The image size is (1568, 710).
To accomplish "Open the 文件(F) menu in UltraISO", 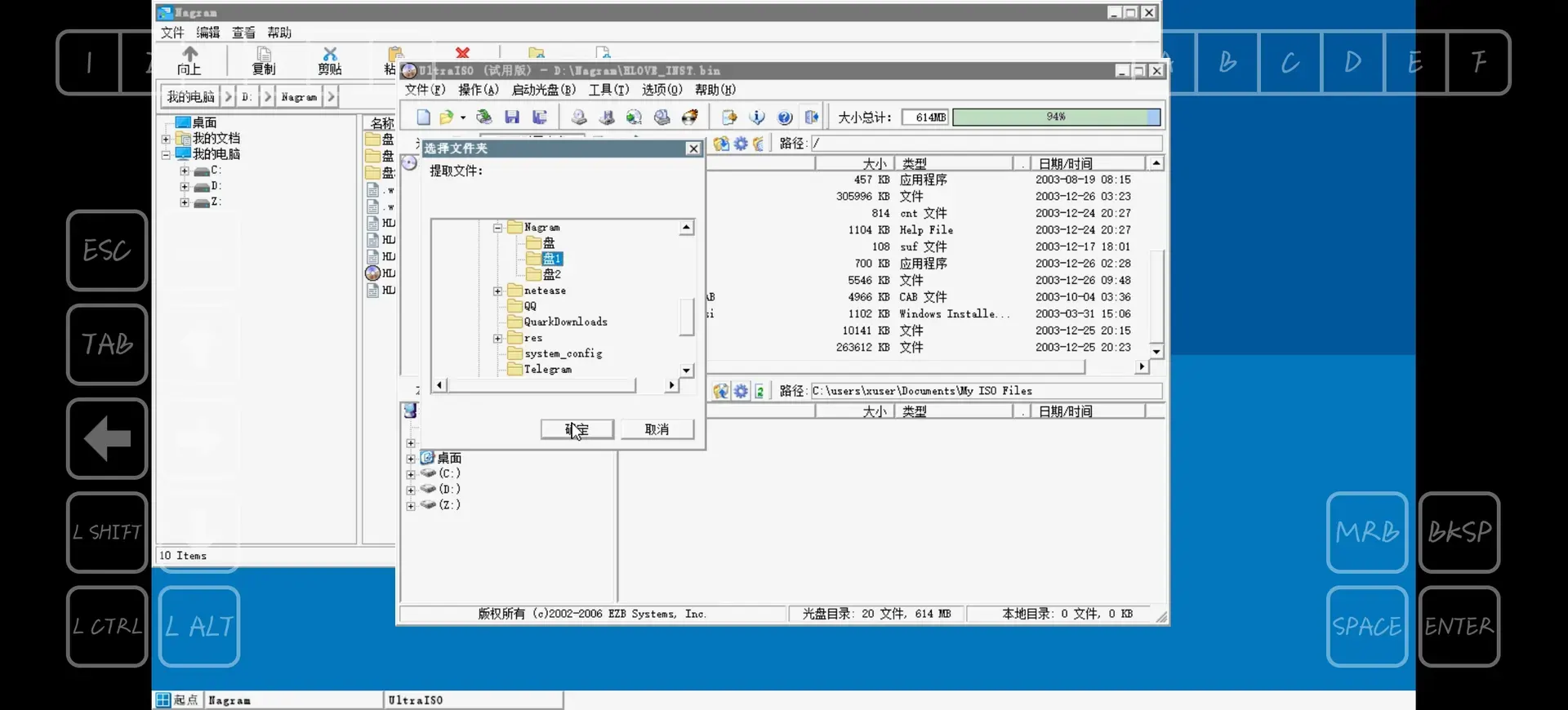I will [x=425, y=90].
